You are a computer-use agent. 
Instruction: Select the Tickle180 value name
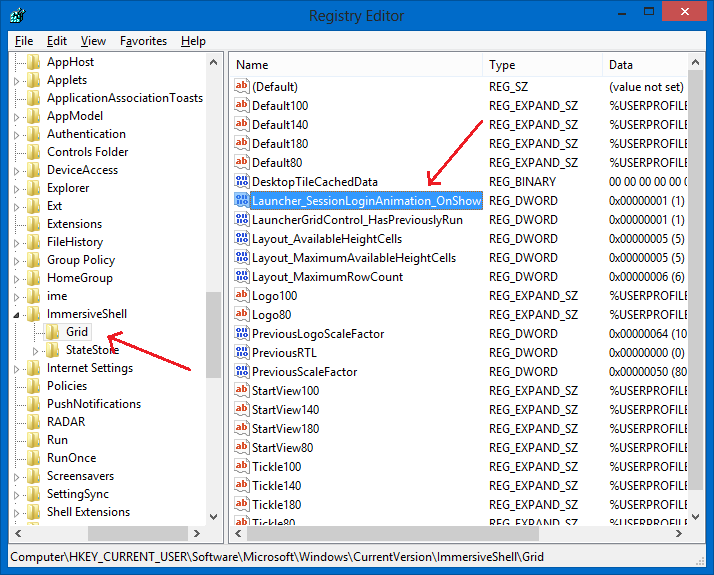point(276,504)
